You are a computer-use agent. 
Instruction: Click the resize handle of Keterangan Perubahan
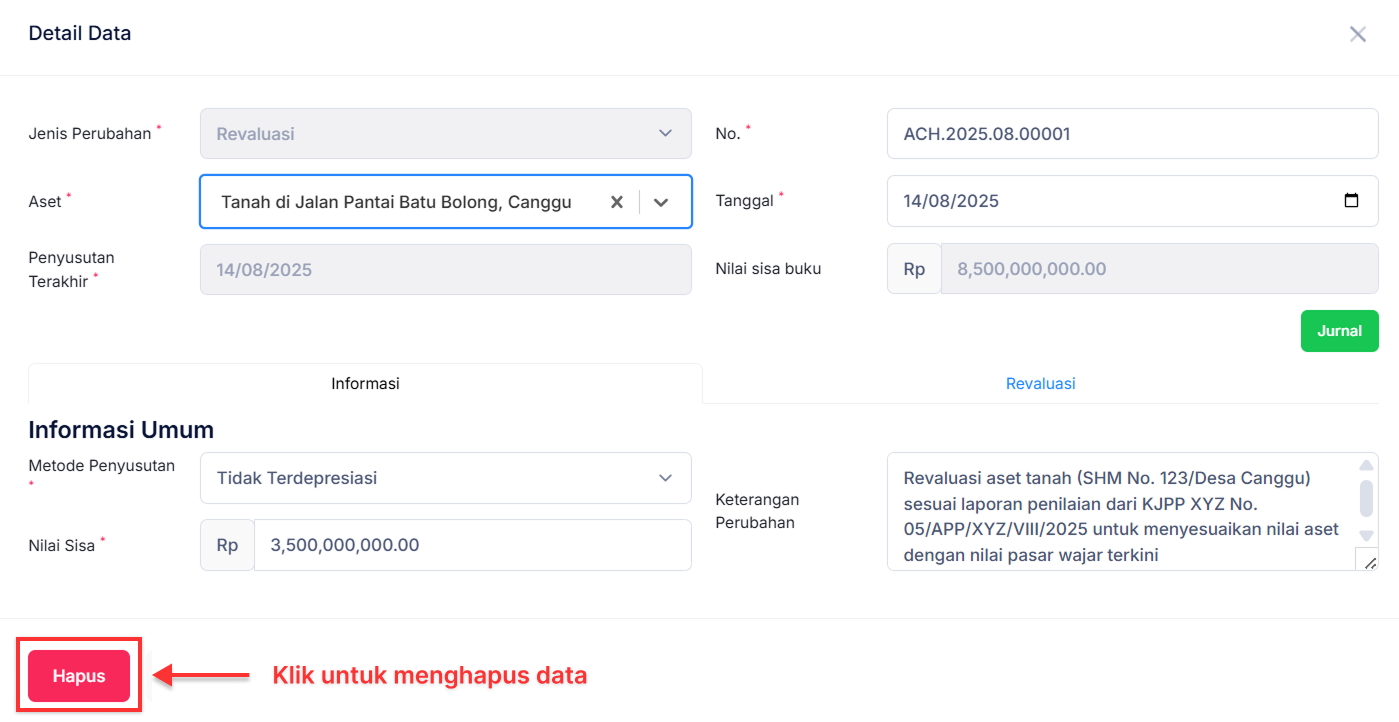1370,562
